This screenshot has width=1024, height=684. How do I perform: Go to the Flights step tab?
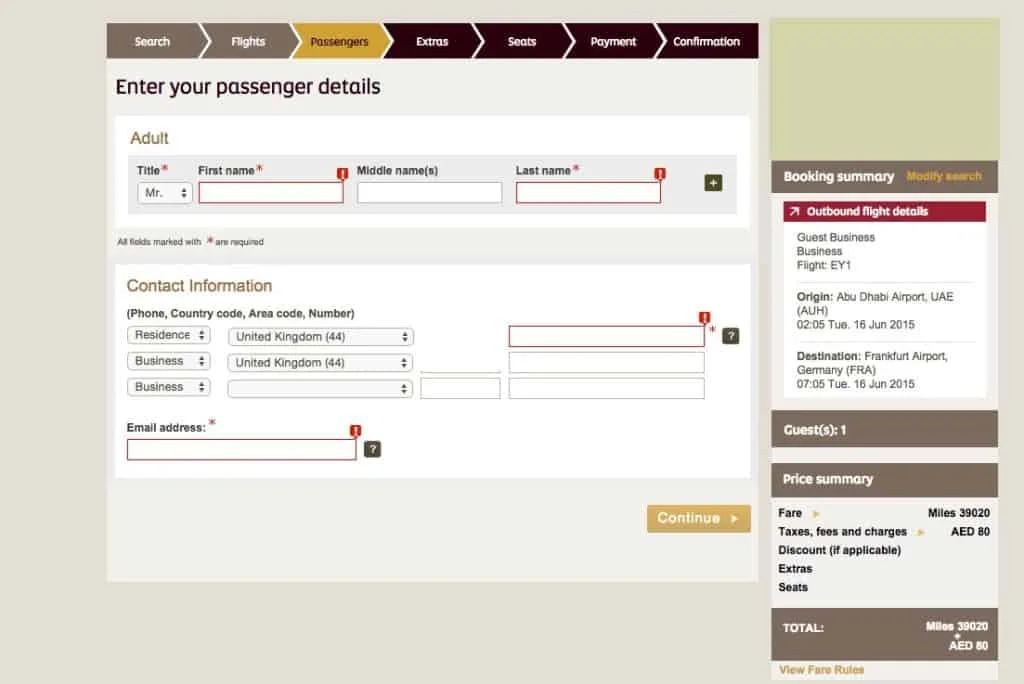coord(248,42)
